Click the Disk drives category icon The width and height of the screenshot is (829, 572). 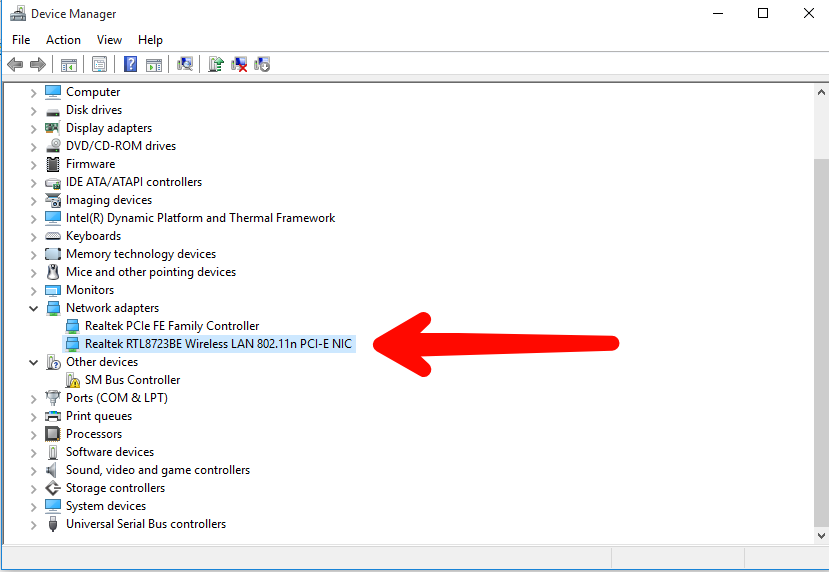point(53,112)
